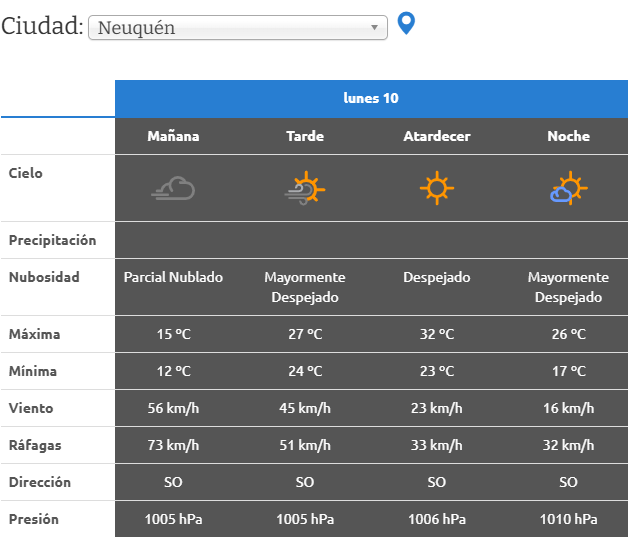Select the Atardecer column header
Screen dimensions: 628x537
(437, 136)
